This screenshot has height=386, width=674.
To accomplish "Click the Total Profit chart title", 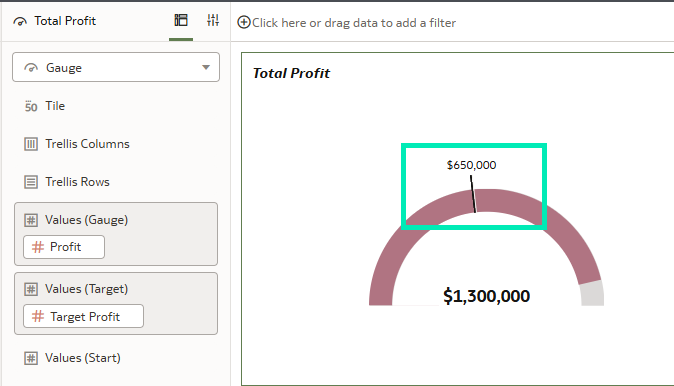I will 291,73.
